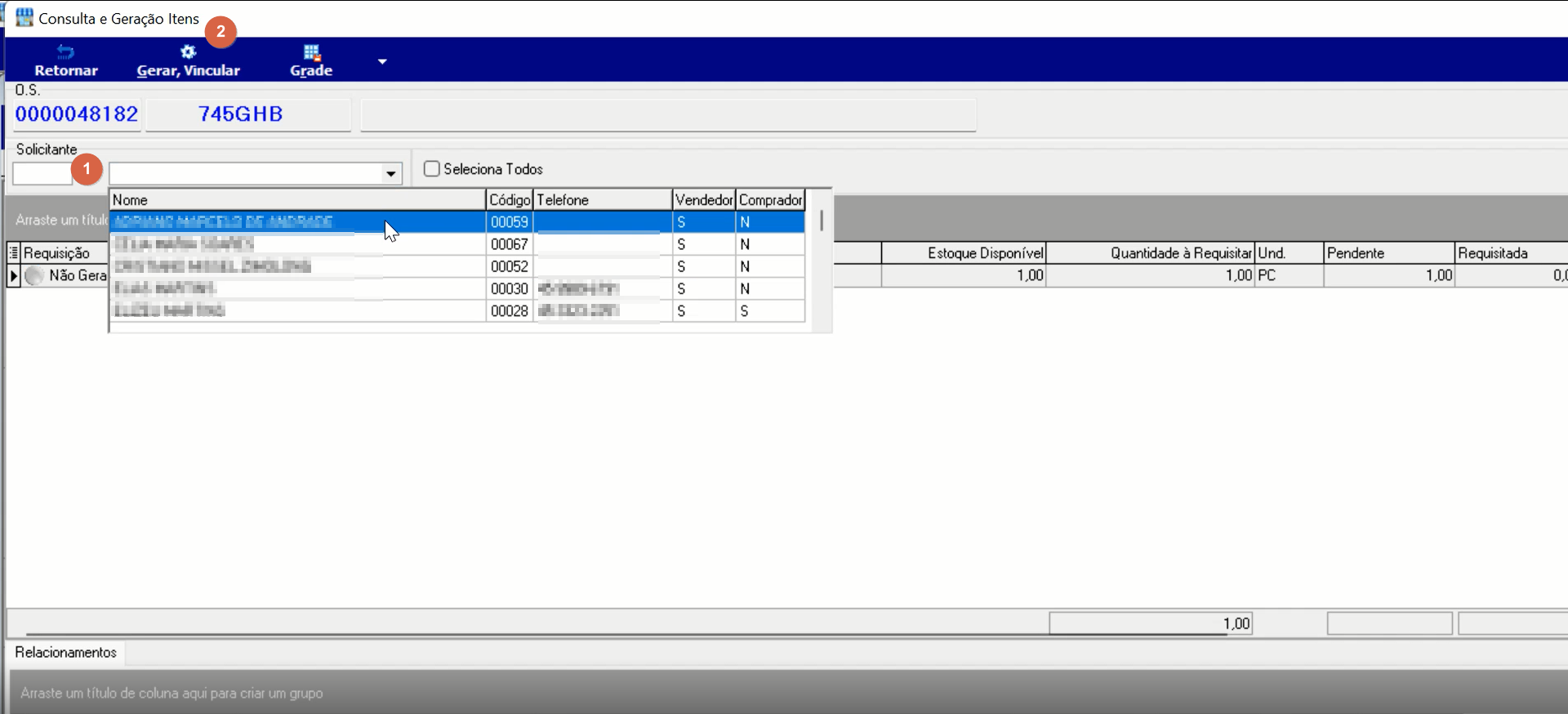Select the row with code 00059
The height and width of the screenshot is (714, 1568).
[457, 222]
